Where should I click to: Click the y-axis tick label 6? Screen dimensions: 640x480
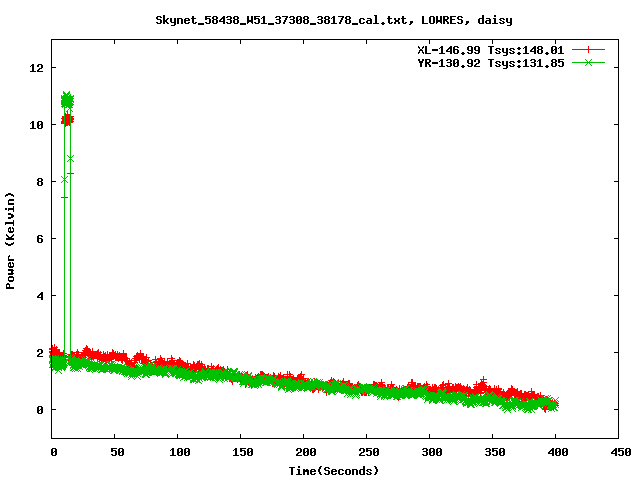coord(40,239)
